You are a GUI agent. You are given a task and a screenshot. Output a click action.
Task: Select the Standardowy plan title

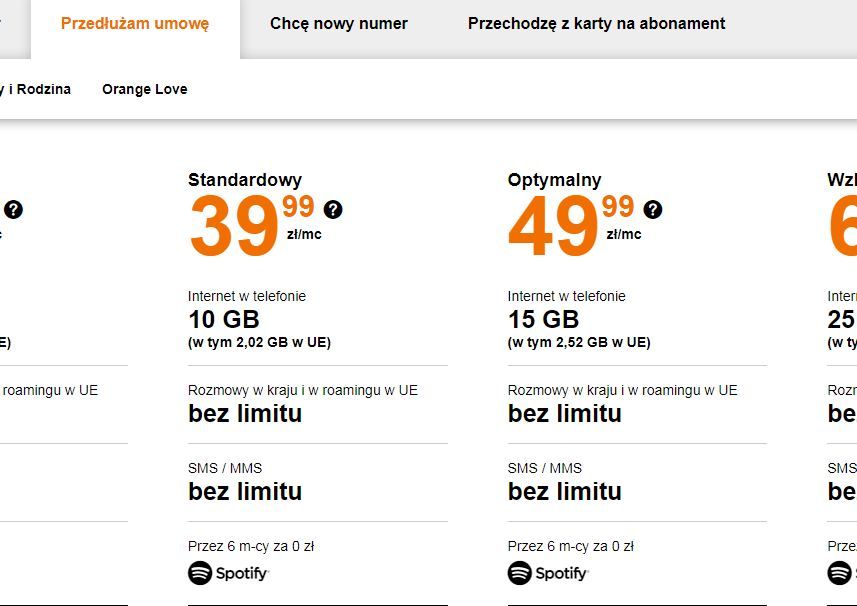click(245, 180)
